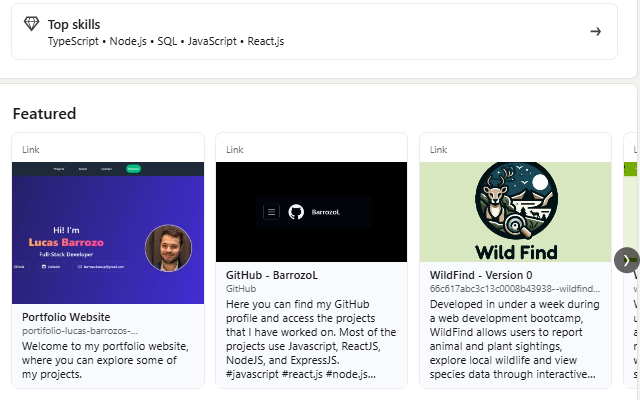The height and width of the screenshot is (400, 640).
Task: Click the profile photo in portfolio preview
Action: point(168,248)
